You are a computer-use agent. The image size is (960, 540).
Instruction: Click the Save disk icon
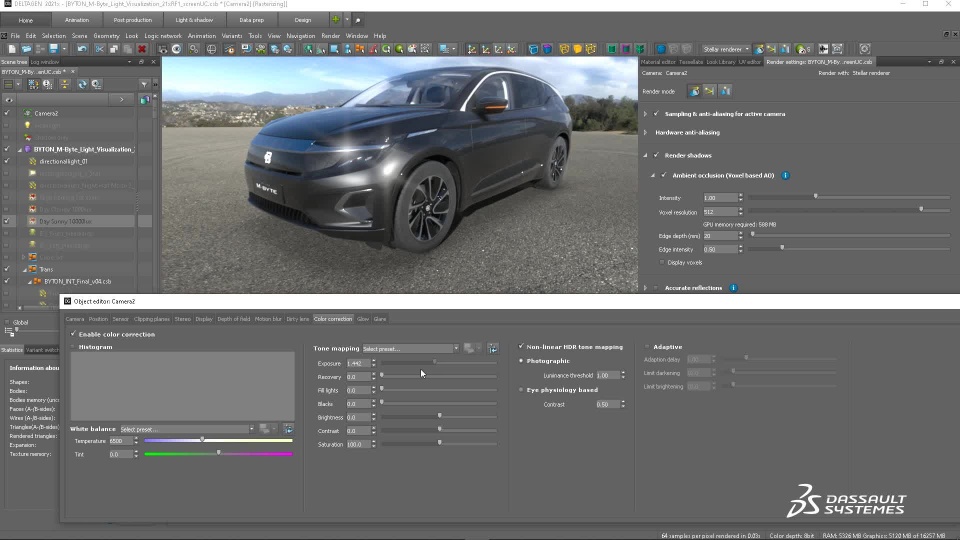[x=53, y=49]
